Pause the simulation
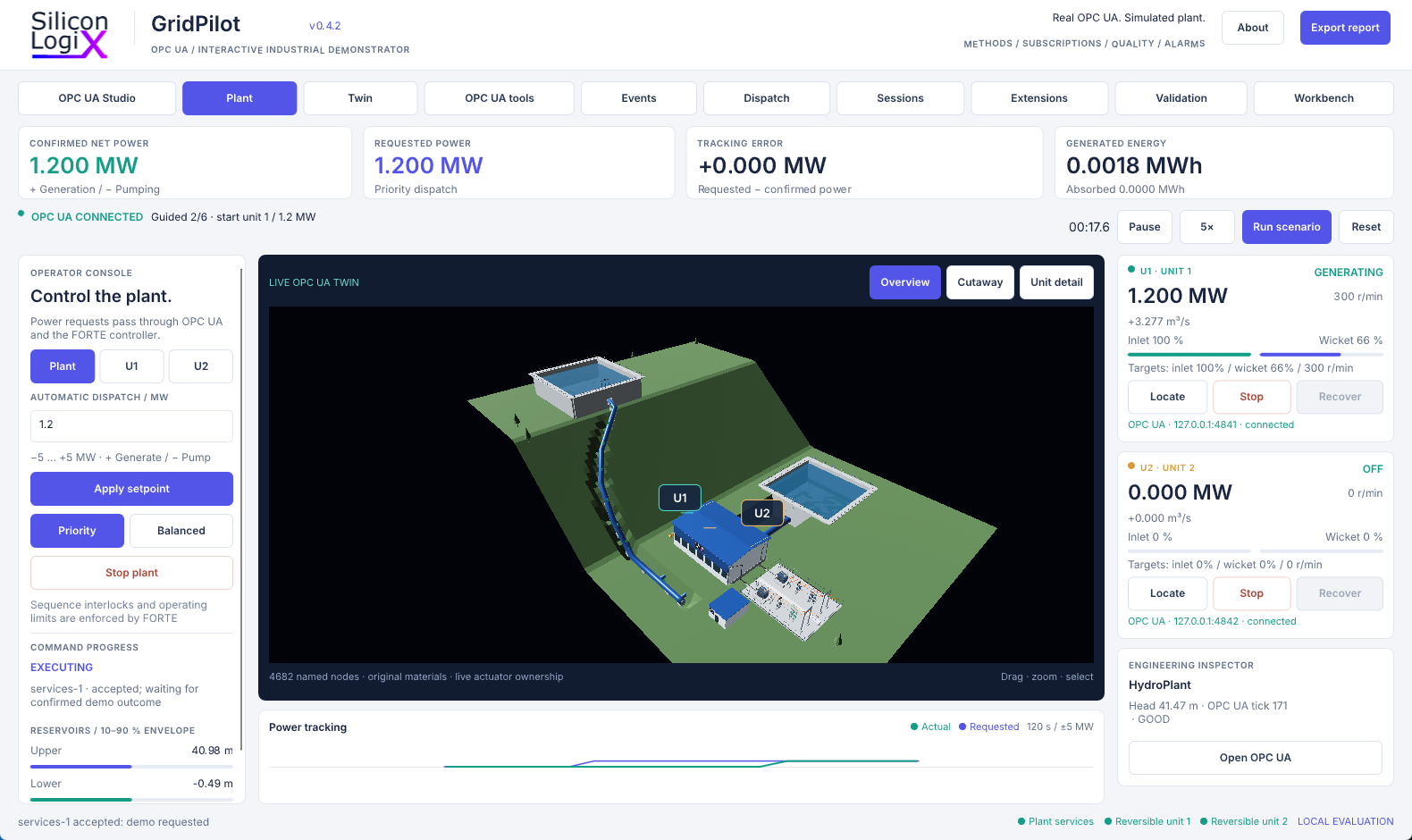Viewport: 1412px width, 840px height. 1145,227
